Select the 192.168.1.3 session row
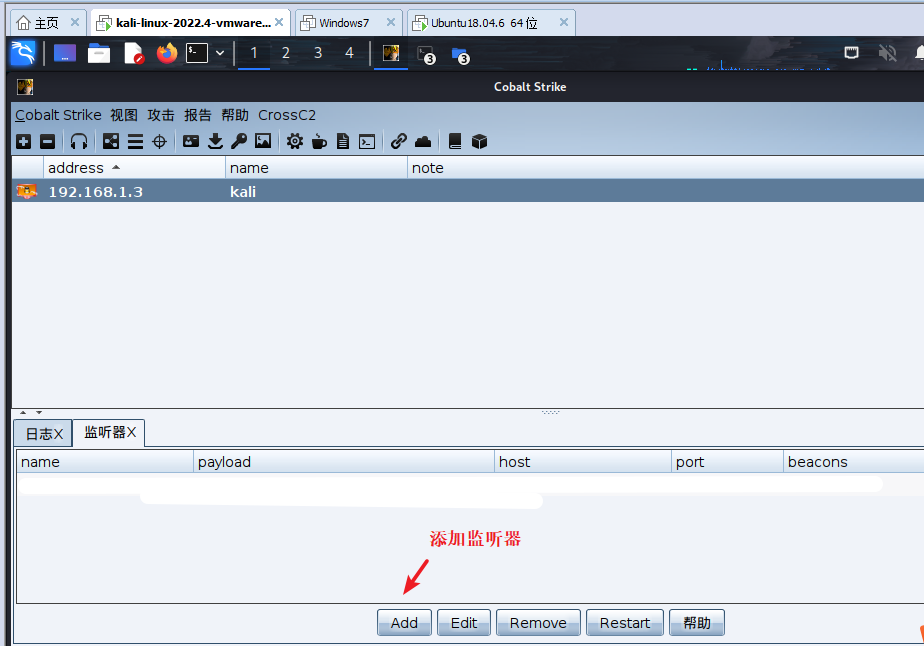The image size is (924, 646). (468, 192)
